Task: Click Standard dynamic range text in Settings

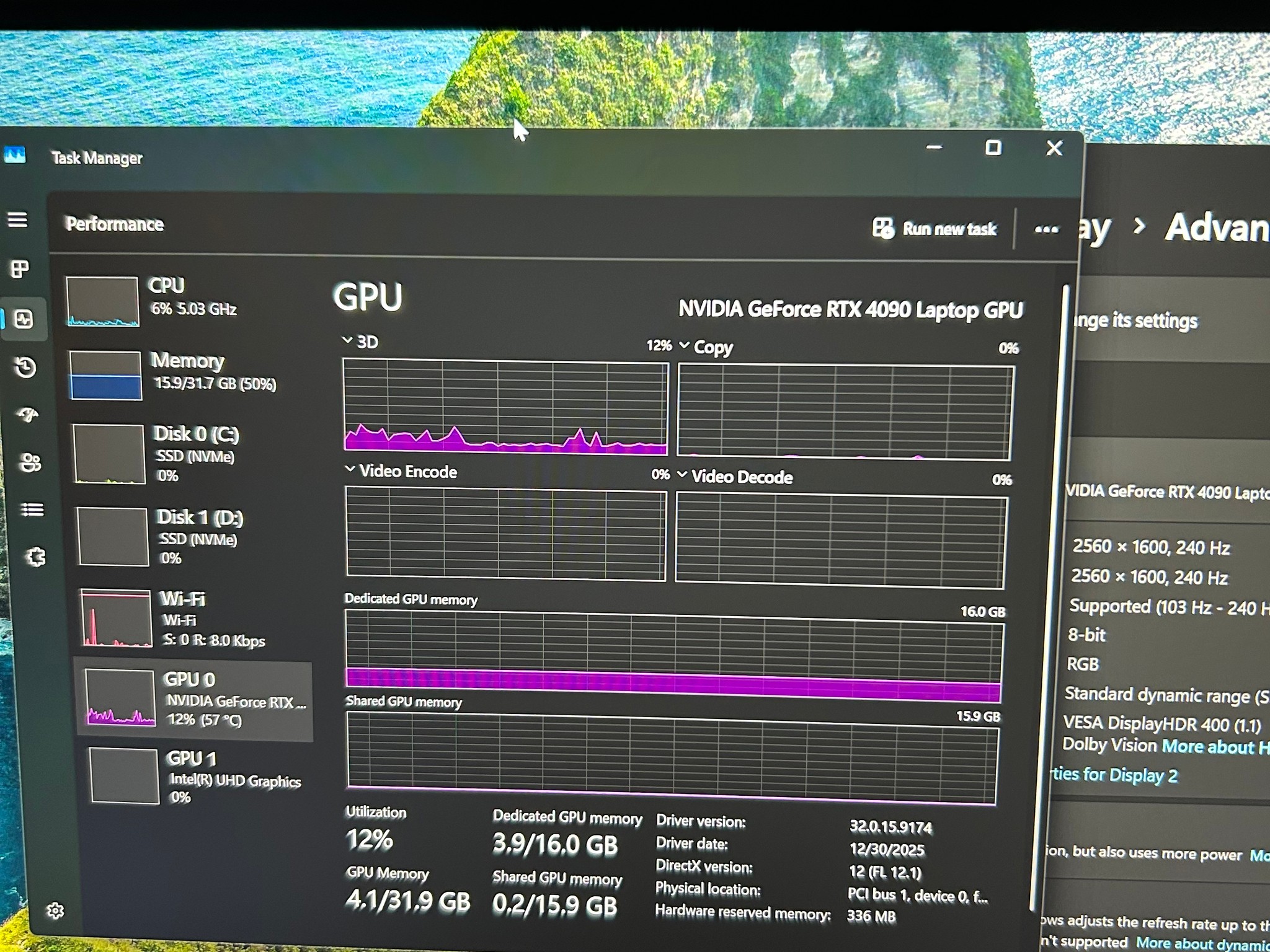Action: (x=1167, y=695)
